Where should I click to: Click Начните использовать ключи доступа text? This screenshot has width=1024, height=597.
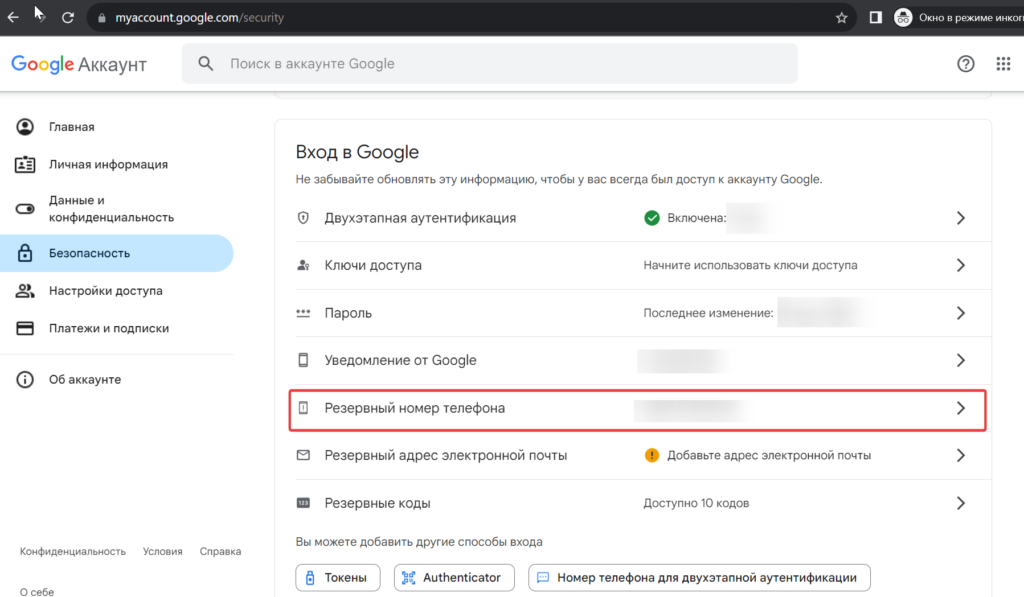tap(750, 265)
